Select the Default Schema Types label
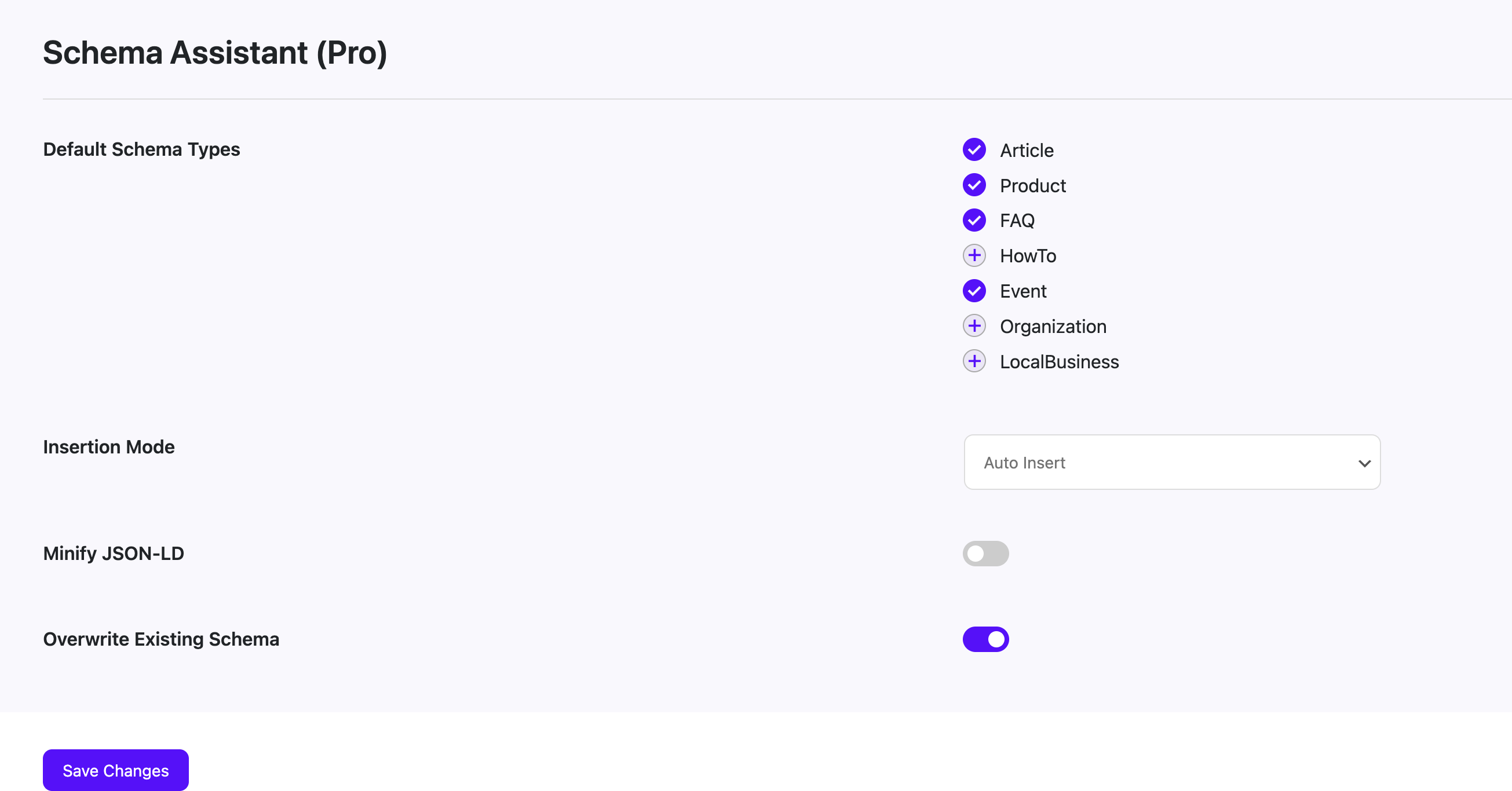Viewport: 1512px width, 791px height. pyautogui.click(x=141, y=149)
